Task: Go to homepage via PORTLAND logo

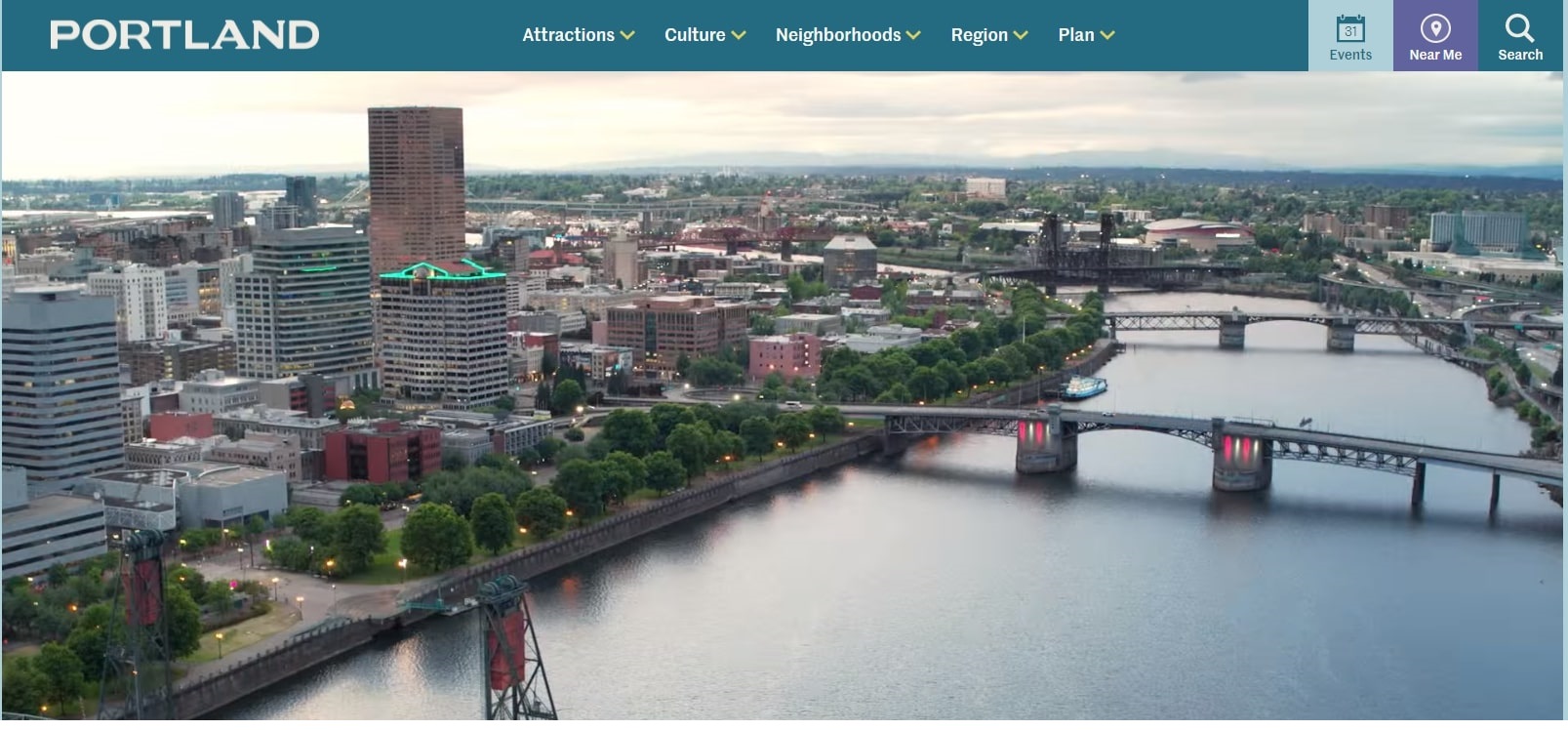Action: [184, 35]
